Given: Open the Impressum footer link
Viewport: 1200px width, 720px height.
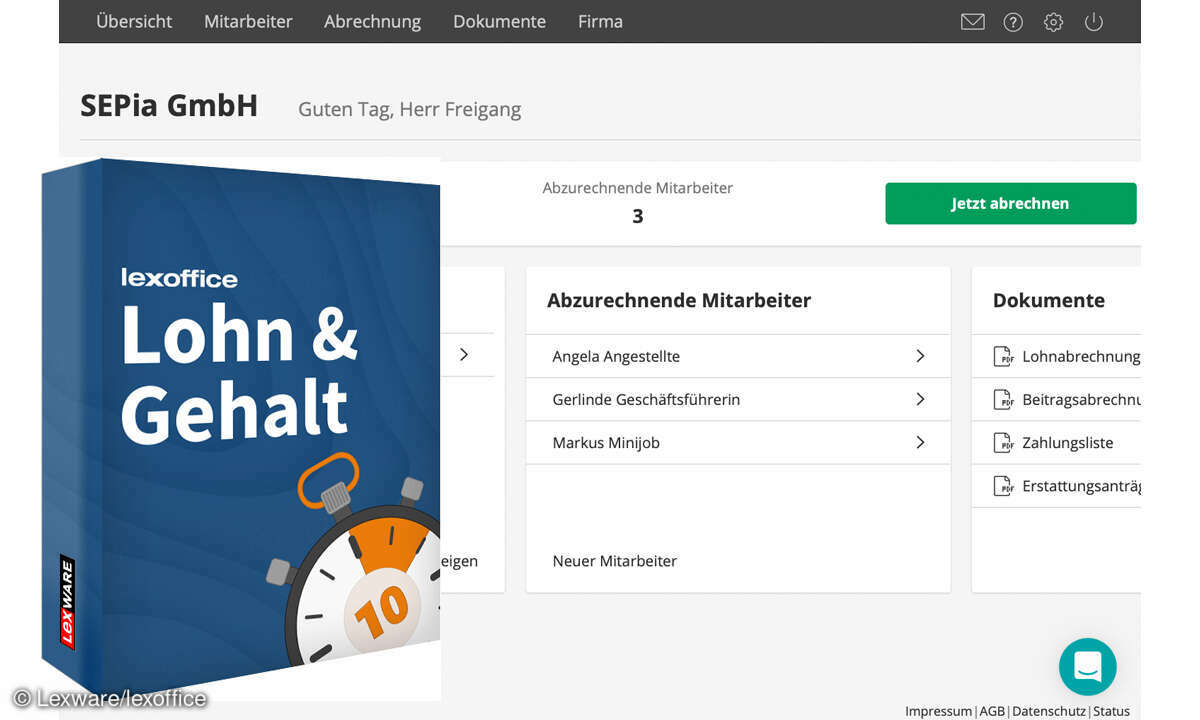Looking at the screenshot, I should (938, 711).
